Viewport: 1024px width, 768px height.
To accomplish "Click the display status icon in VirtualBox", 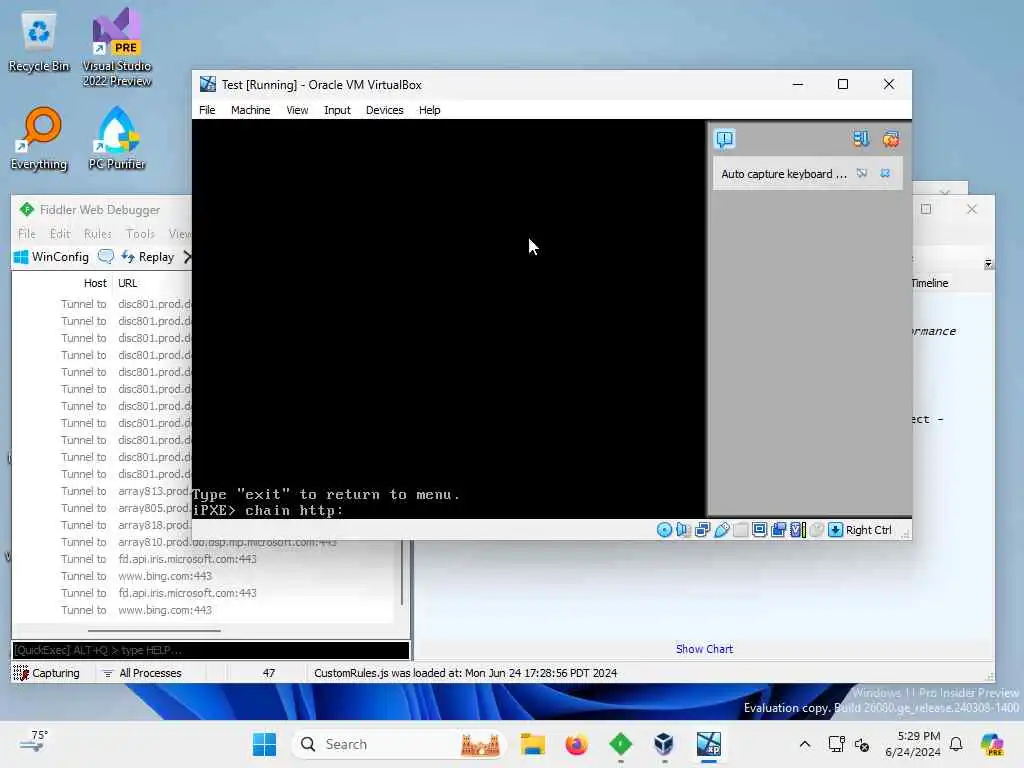I will pyautogui.click(x=760, y=530).
